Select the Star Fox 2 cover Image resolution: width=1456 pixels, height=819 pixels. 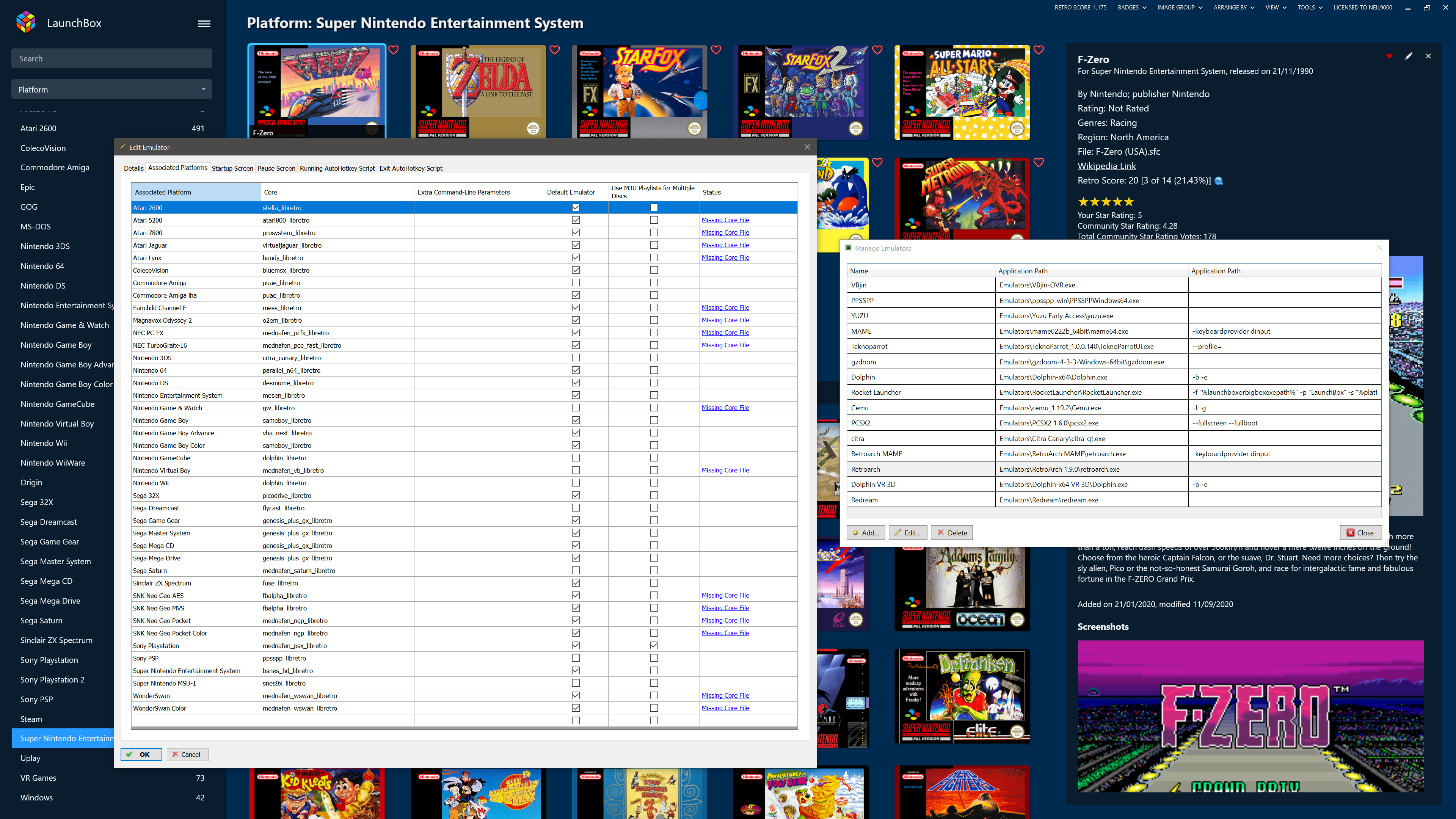click(801, 91)
